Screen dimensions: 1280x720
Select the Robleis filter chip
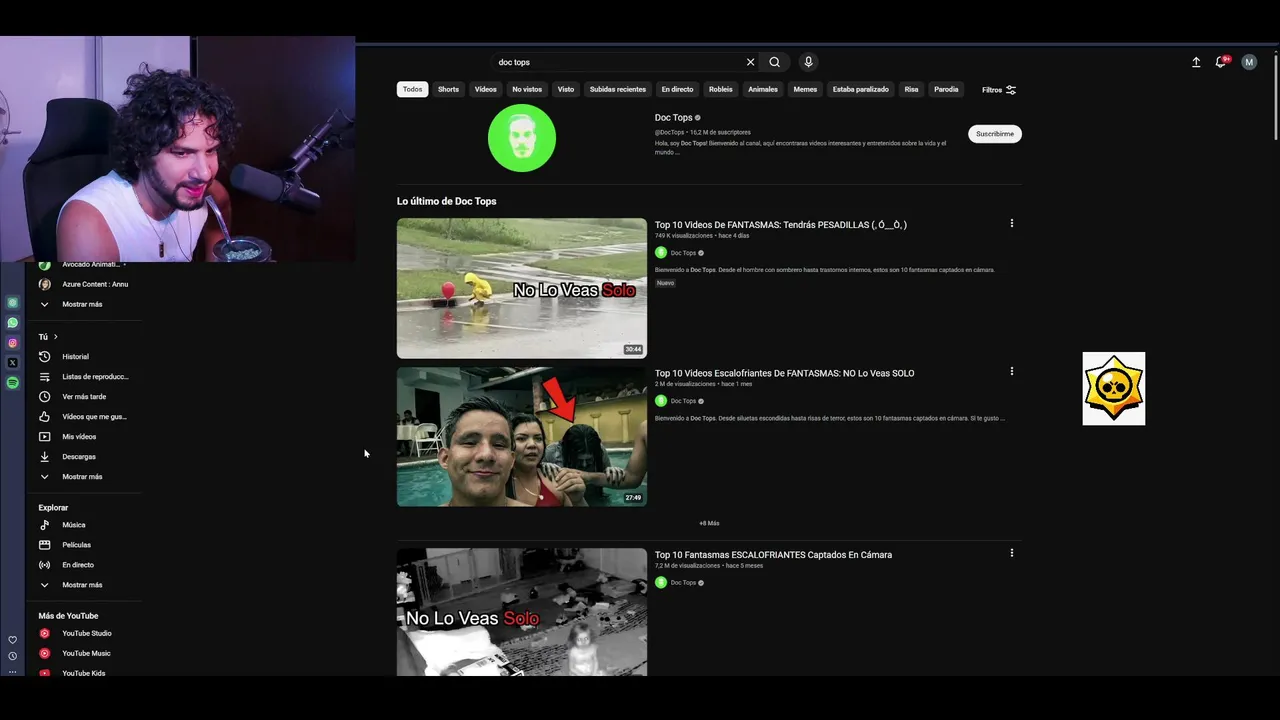pos(721,90)
